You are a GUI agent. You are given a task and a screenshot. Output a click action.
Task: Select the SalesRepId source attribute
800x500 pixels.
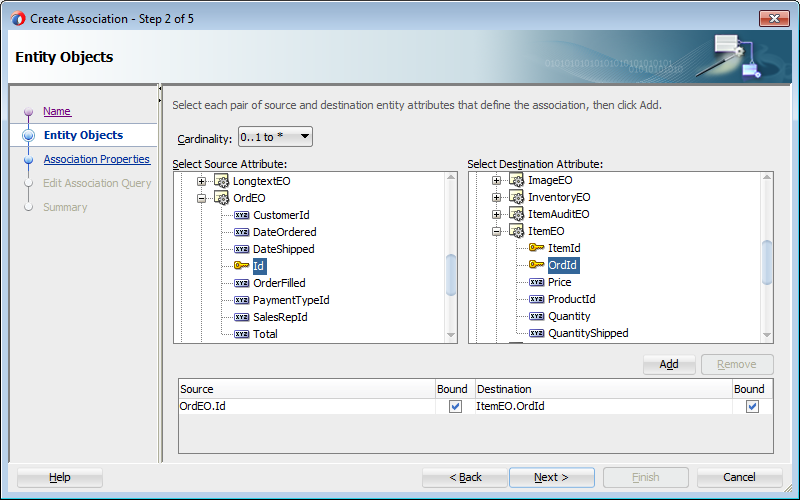pyautogui.click(x=280, y=317)
